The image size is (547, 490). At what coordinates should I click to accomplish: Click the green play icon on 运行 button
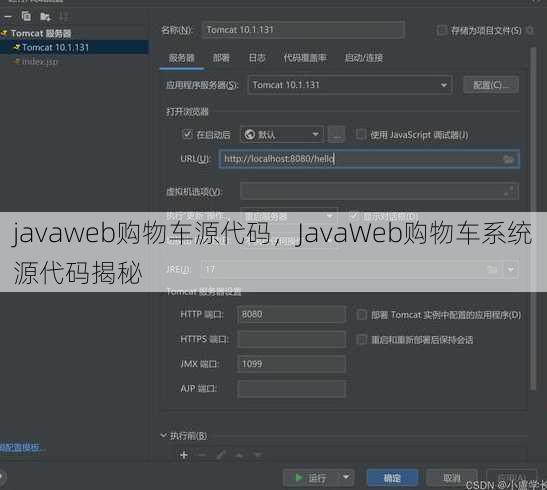click(x=298, y=477)
